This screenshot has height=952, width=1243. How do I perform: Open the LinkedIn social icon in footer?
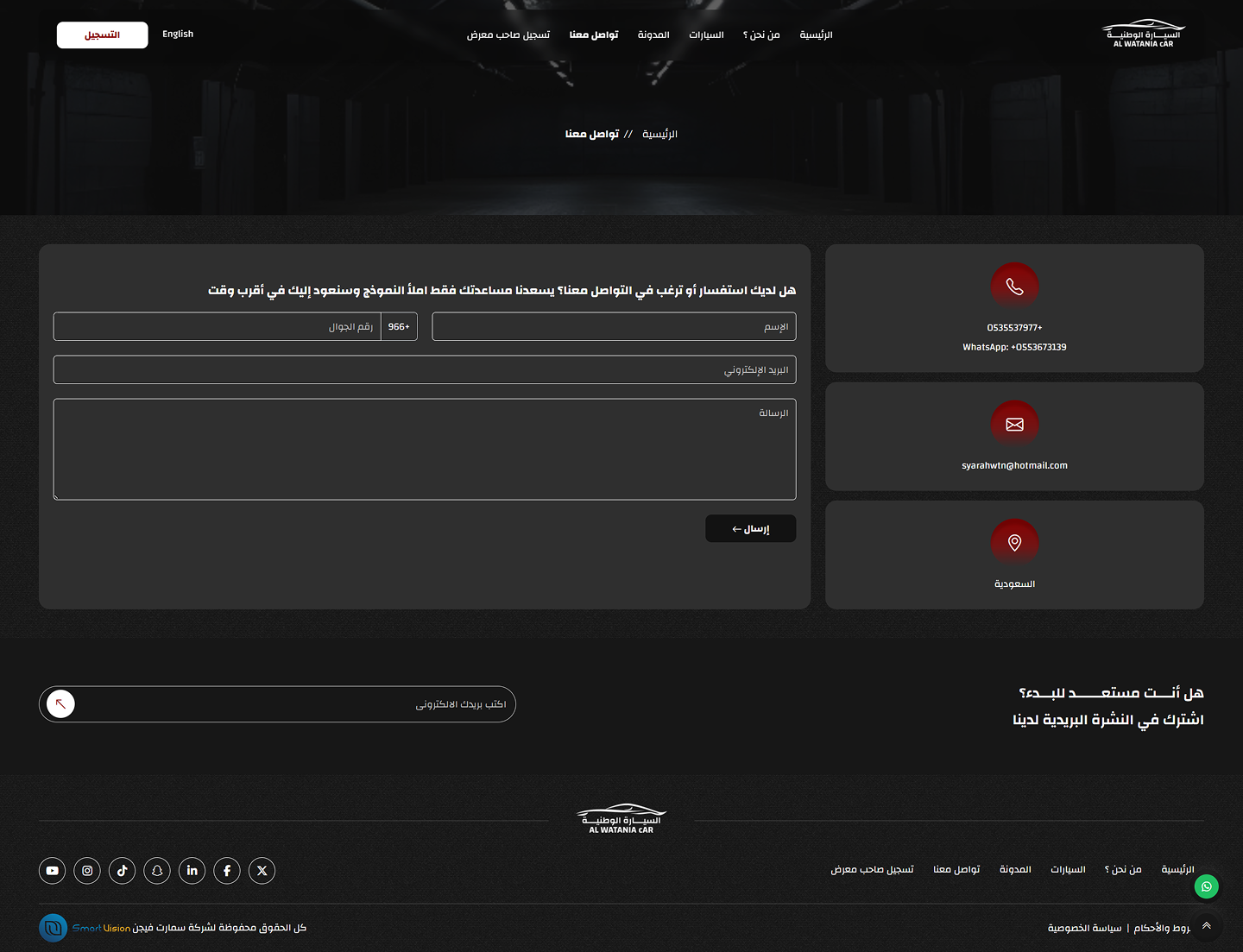pos(192,871)
